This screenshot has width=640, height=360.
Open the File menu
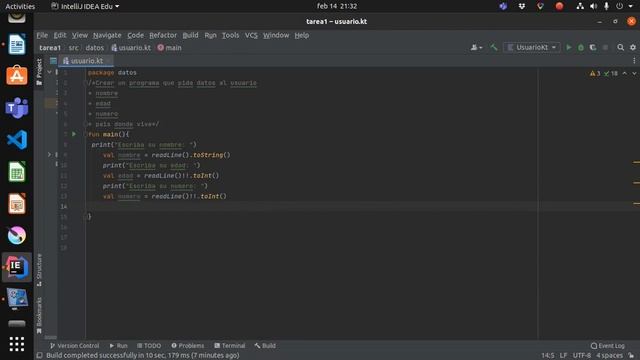[x=42, y=35]
